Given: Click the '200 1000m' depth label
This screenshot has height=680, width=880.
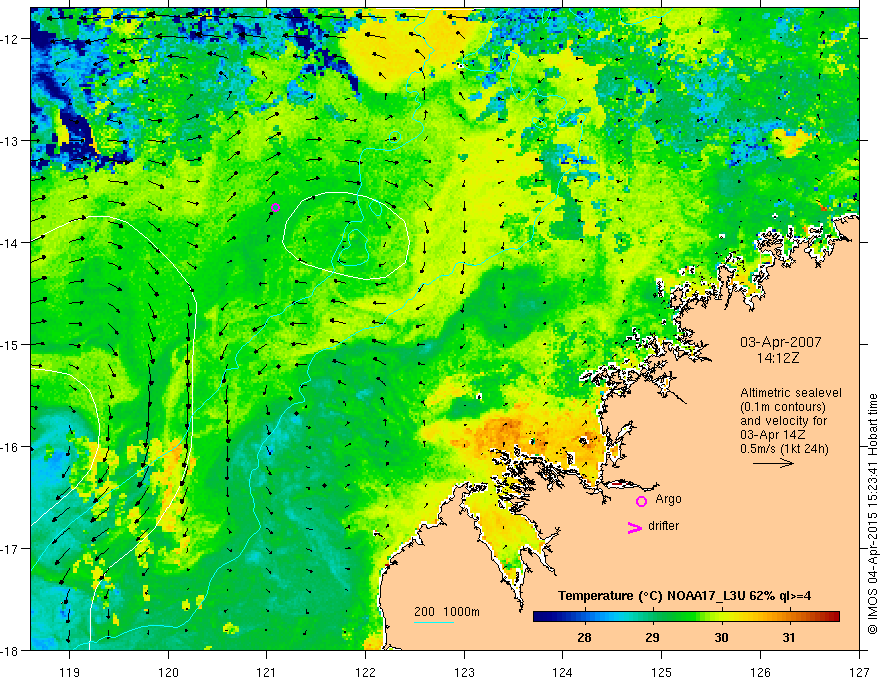Looking at the screenshot, I should pos(447,612).
